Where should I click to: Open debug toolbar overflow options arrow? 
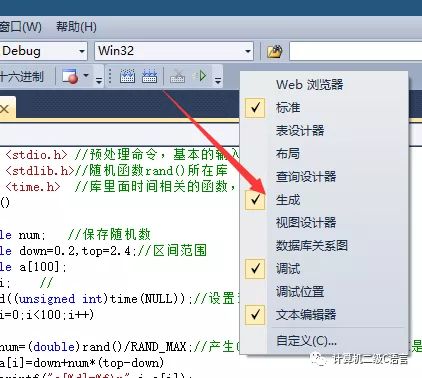(99, 80)
